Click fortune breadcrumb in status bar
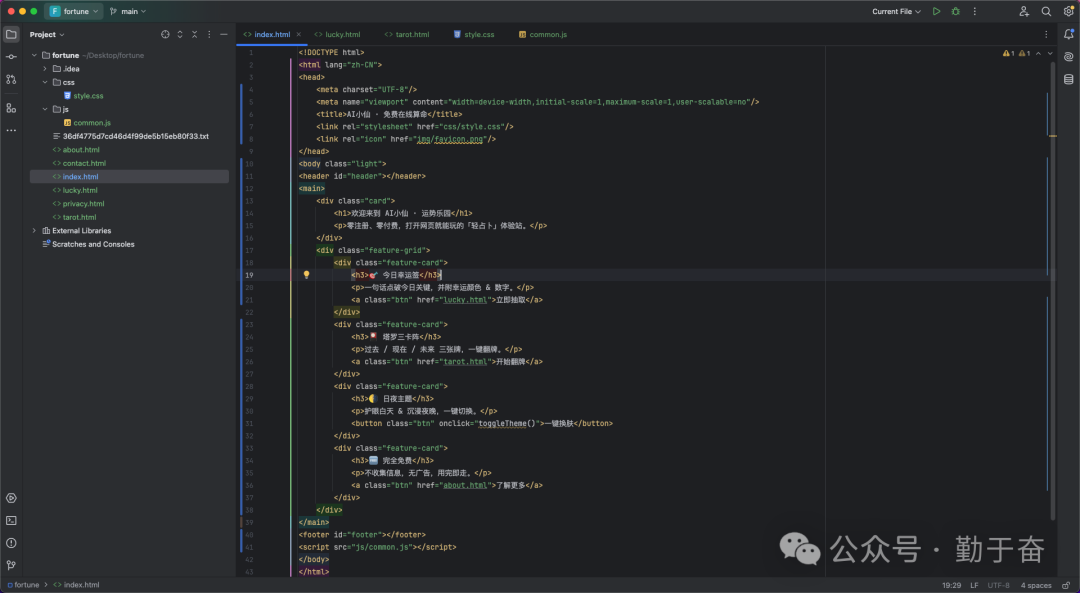Image resolution: width=1080 pixels, height=593 pixels. [27, 585]
